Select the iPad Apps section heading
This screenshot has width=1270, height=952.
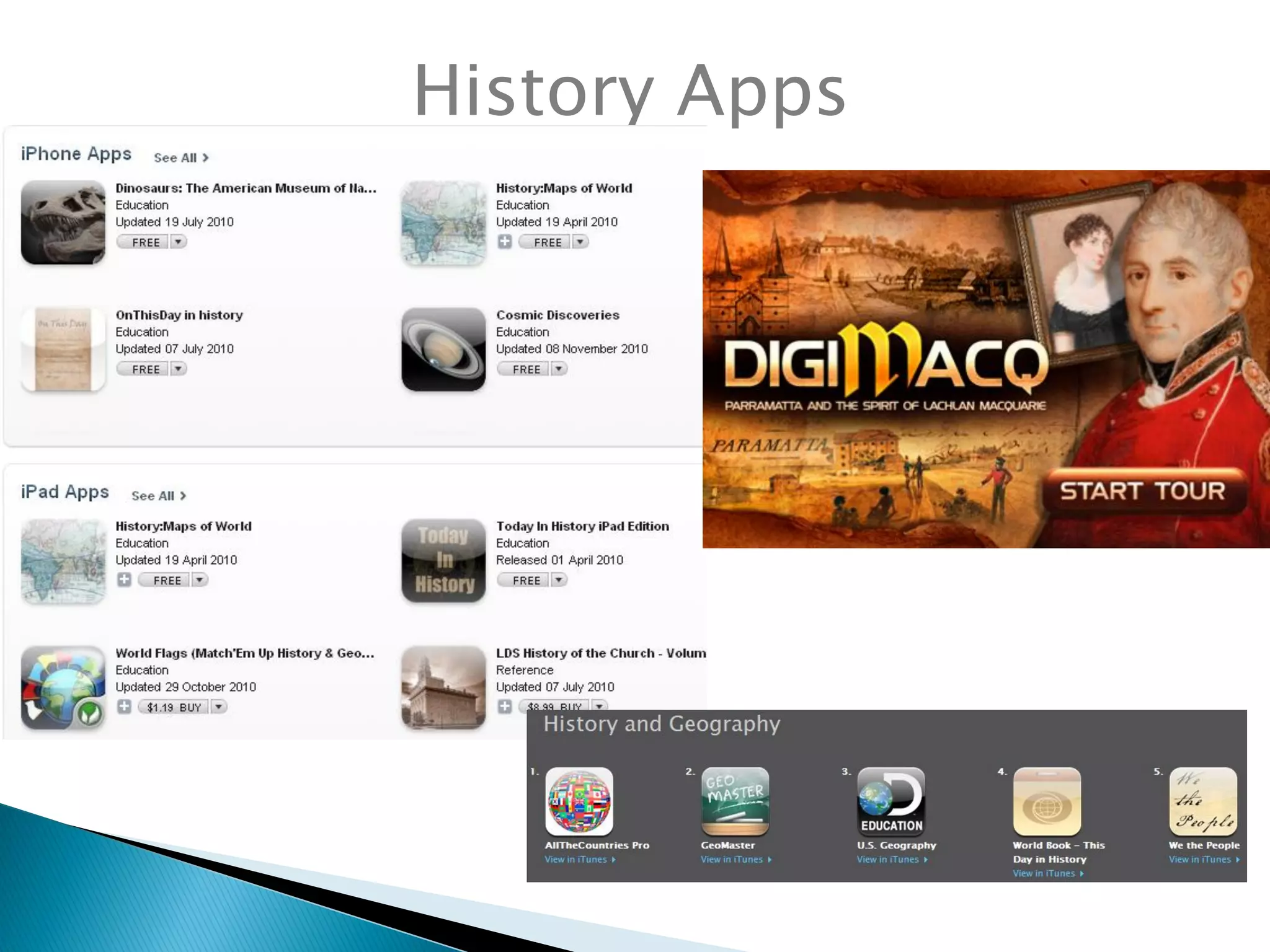(x=65, y=492)
